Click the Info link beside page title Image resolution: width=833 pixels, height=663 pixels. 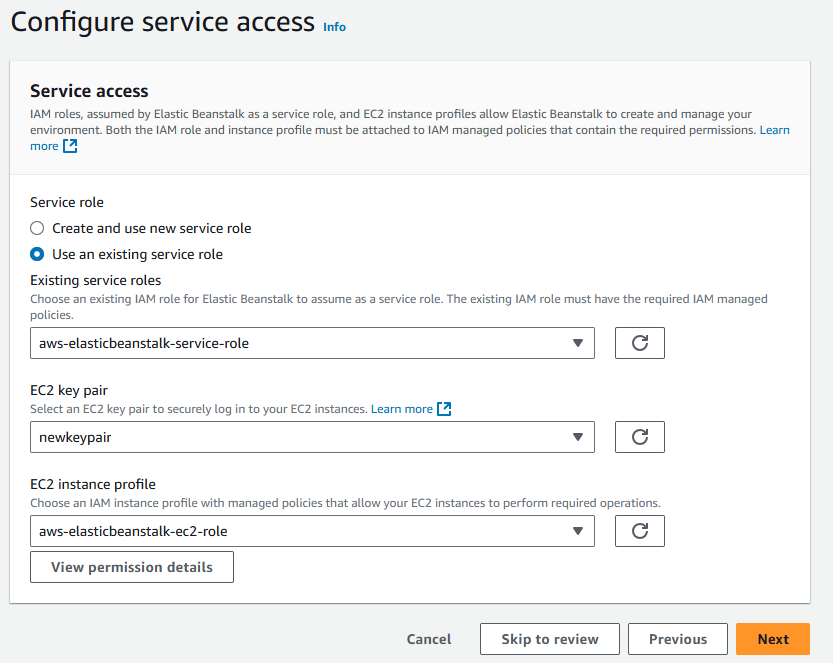334,27
